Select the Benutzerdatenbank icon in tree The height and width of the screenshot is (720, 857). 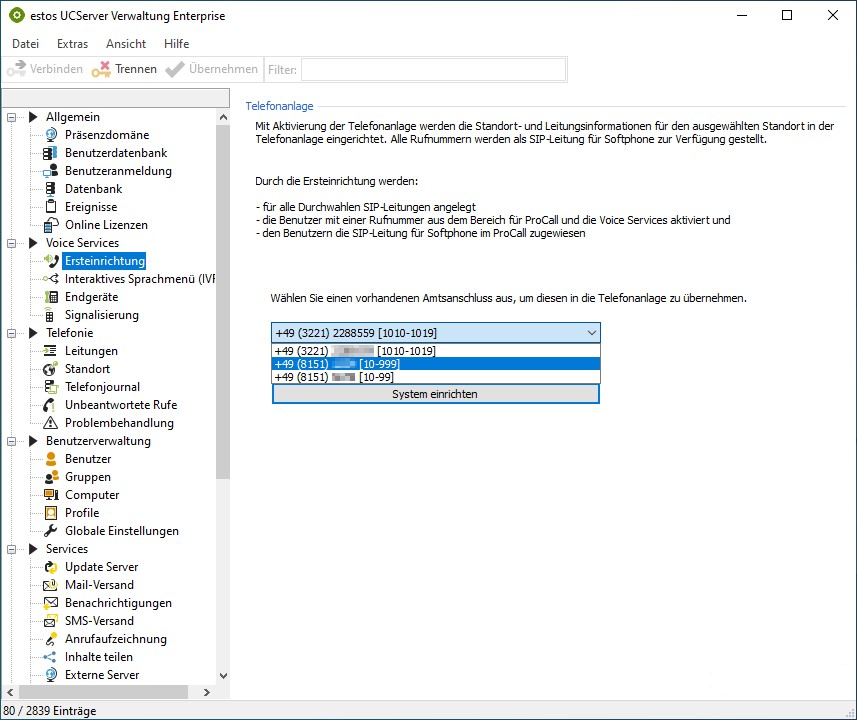pos(50,153)
